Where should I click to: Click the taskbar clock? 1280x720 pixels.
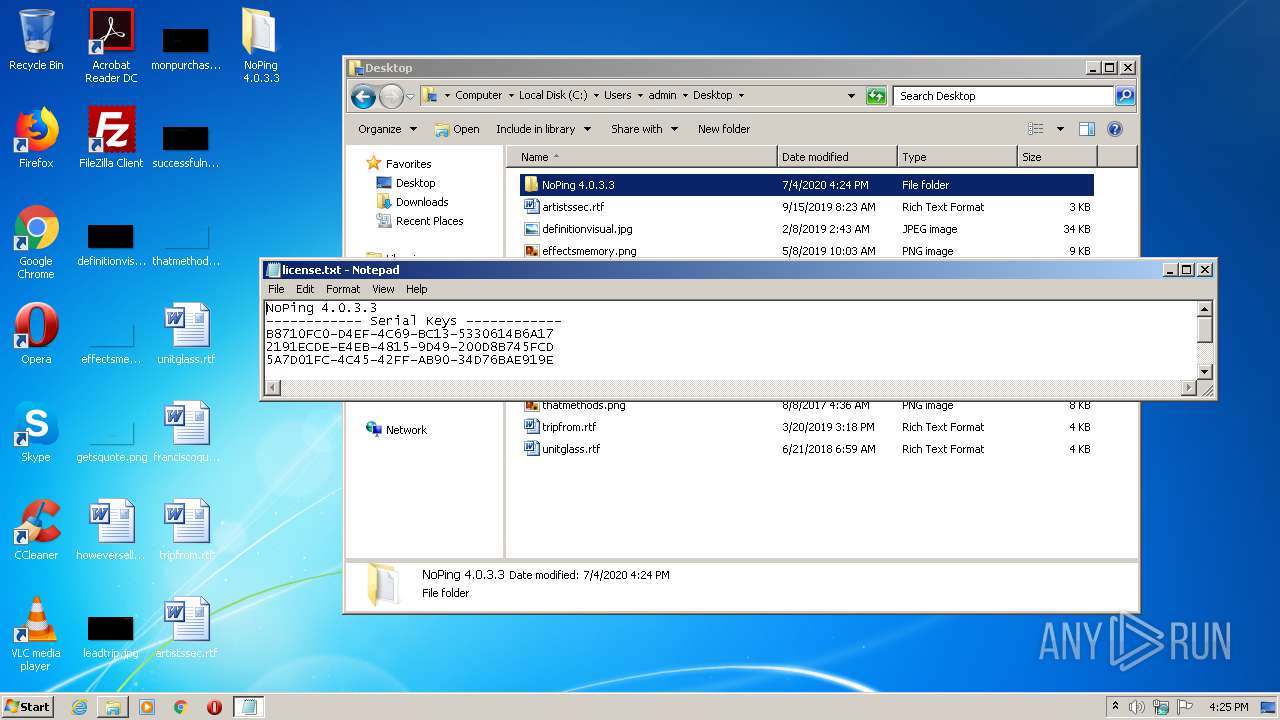[1228, 707]
